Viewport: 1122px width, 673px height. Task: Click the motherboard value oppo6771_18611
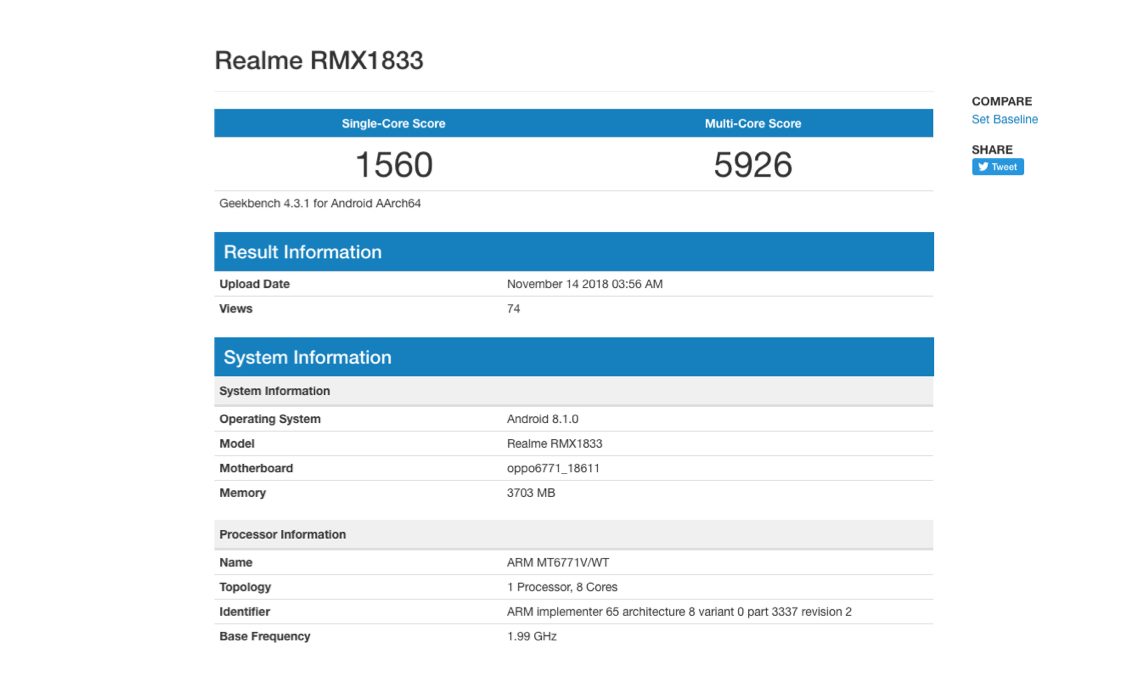point(553,468)
